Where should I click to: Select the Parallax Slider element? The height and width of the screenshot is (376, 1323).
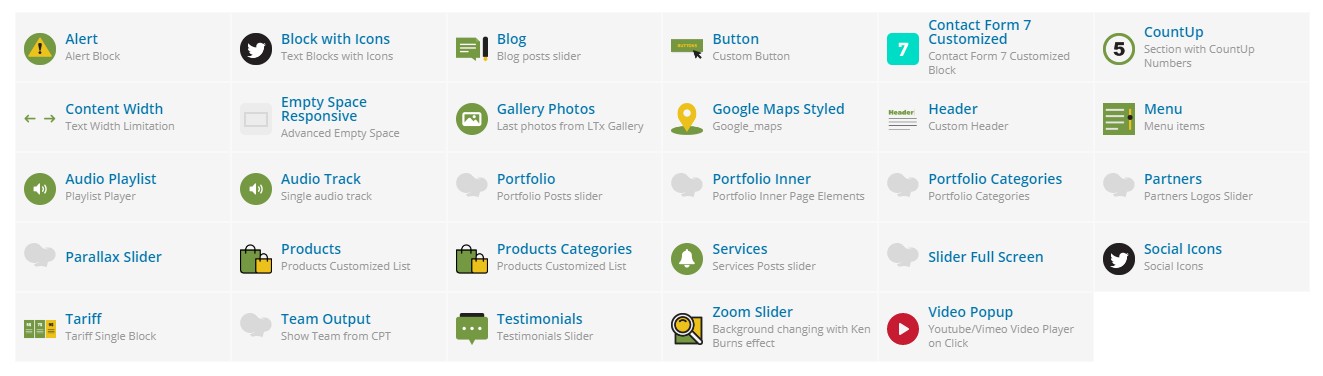(x=123, y=258)
